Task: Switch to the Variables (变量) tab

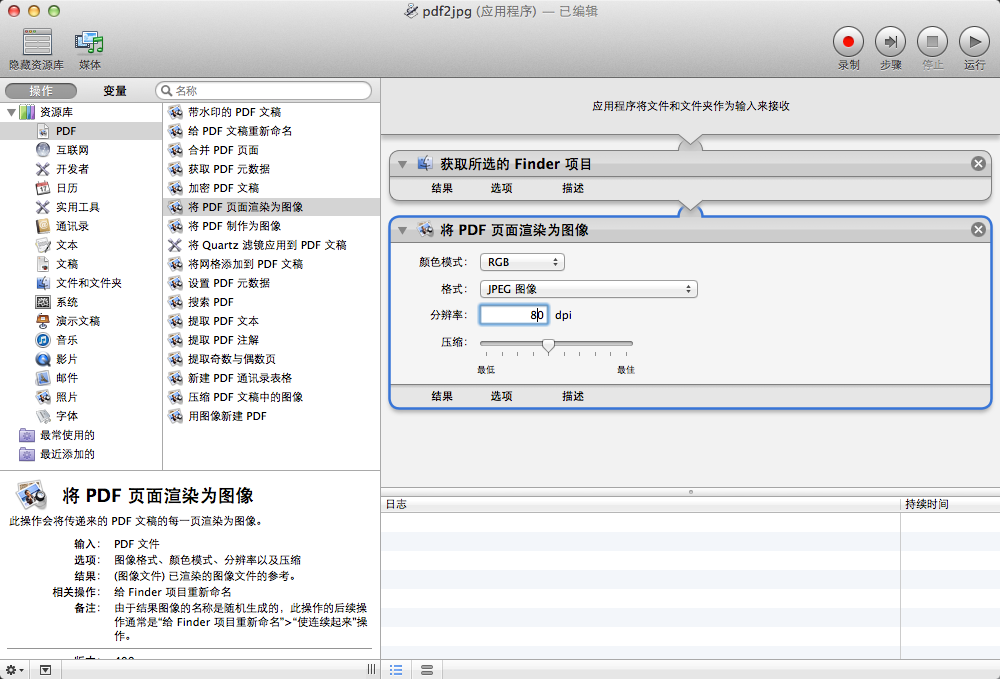Action: (x=115, y=91)
